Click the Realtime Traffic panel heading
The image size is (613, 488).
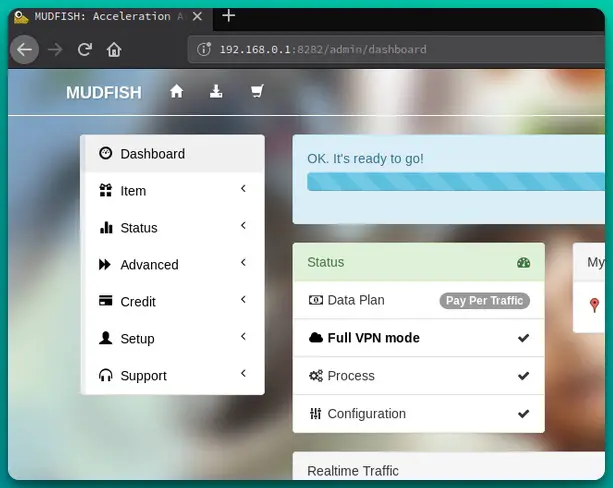point(353,471)
